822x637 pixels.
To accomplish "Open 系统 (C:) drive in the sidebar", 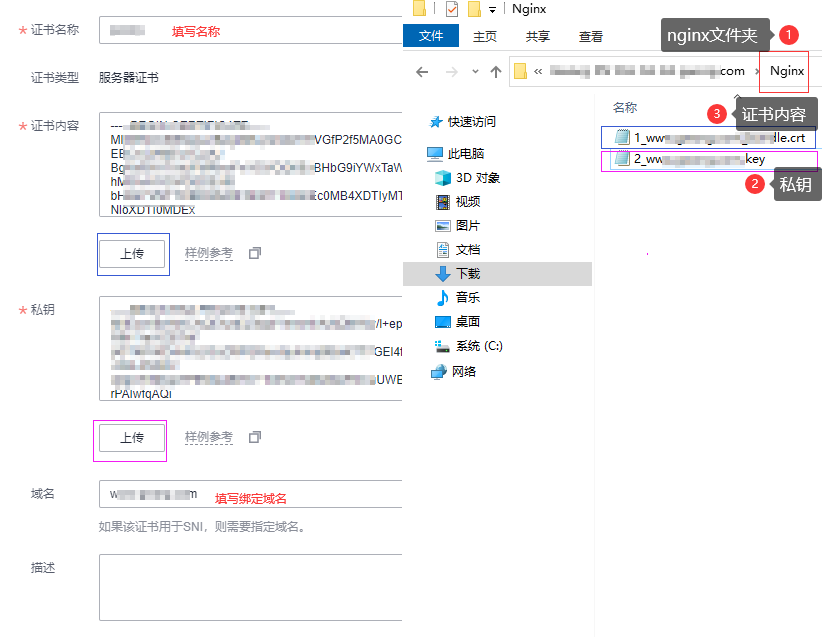I will pyautogui.click(x=478, y=346).
